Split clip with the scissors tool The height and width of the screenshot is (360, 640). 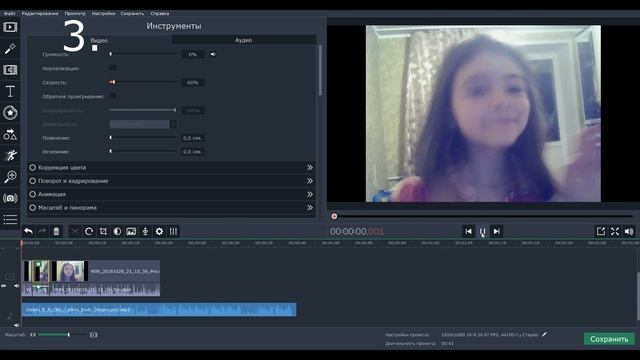[x=75, y=231]
